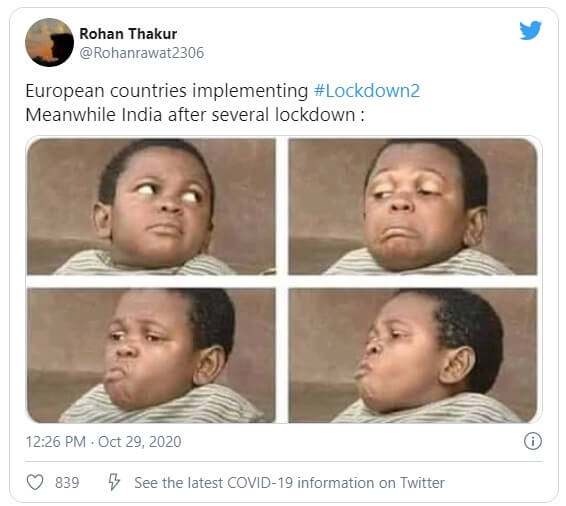Click the lightning bolt icon

[x=114, y=482]
